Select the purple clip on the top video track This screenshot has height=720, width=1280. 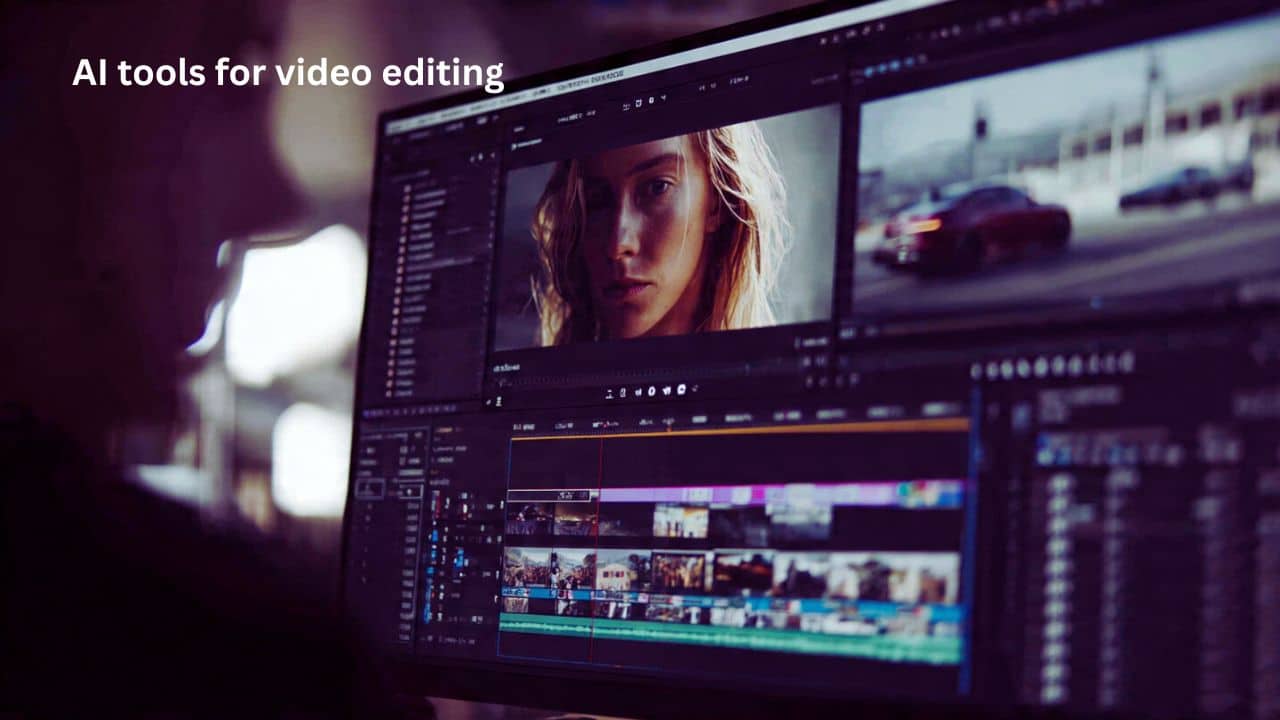tap(780, 494)
